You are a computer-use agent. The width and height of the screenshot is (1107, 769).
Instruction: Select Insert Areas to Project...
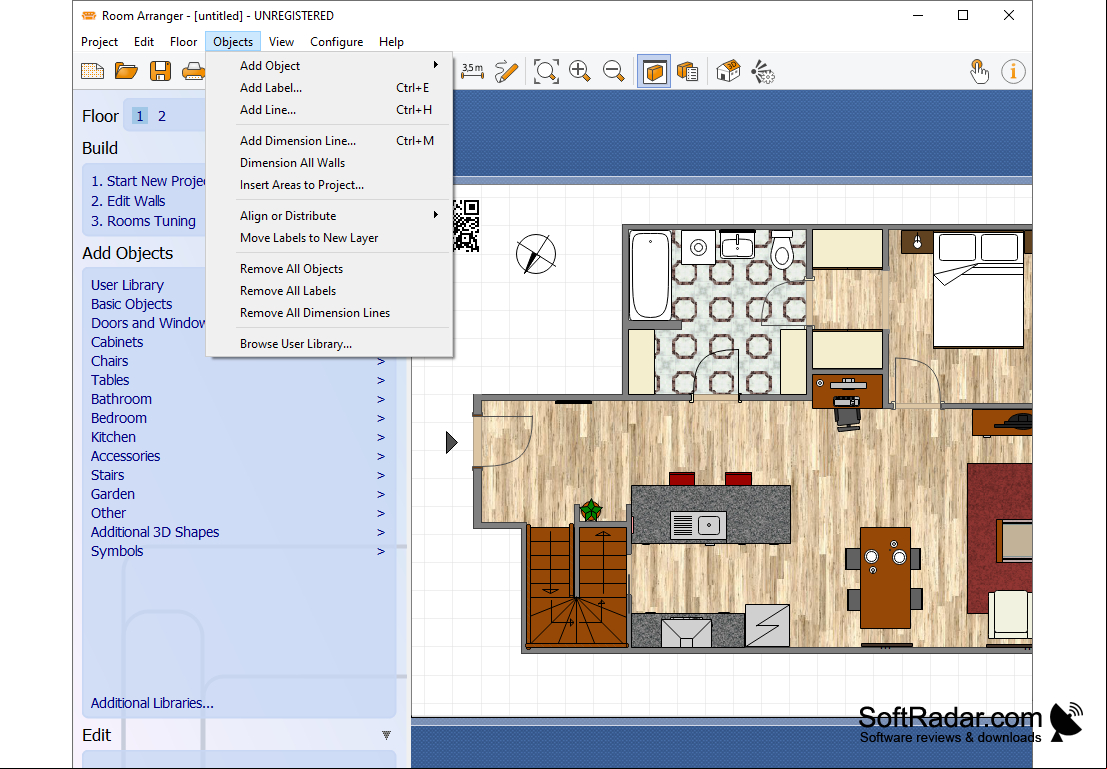tap(330, 185)
